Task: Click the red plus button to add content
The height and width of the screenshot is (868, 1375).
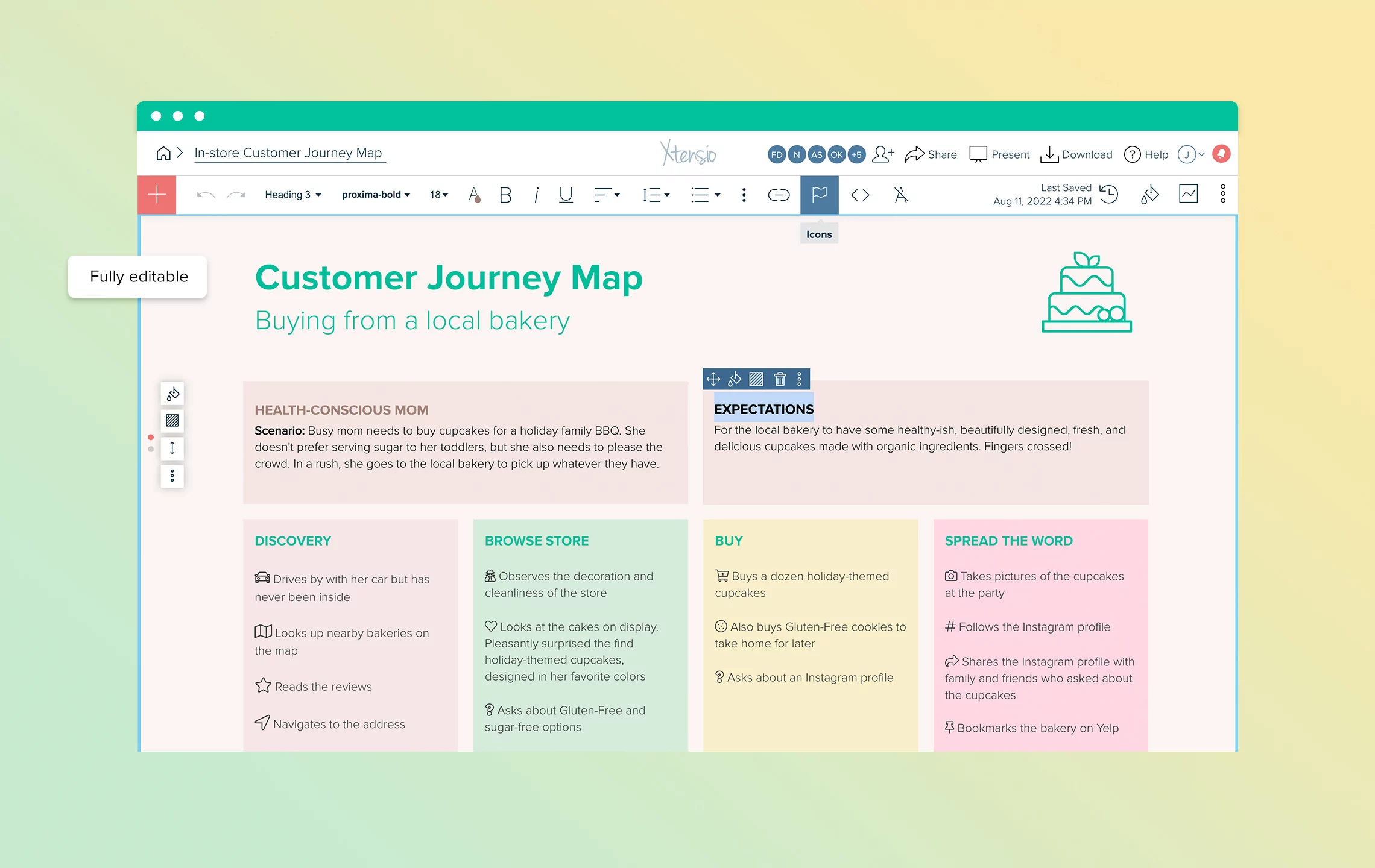Action: (156, 194)
